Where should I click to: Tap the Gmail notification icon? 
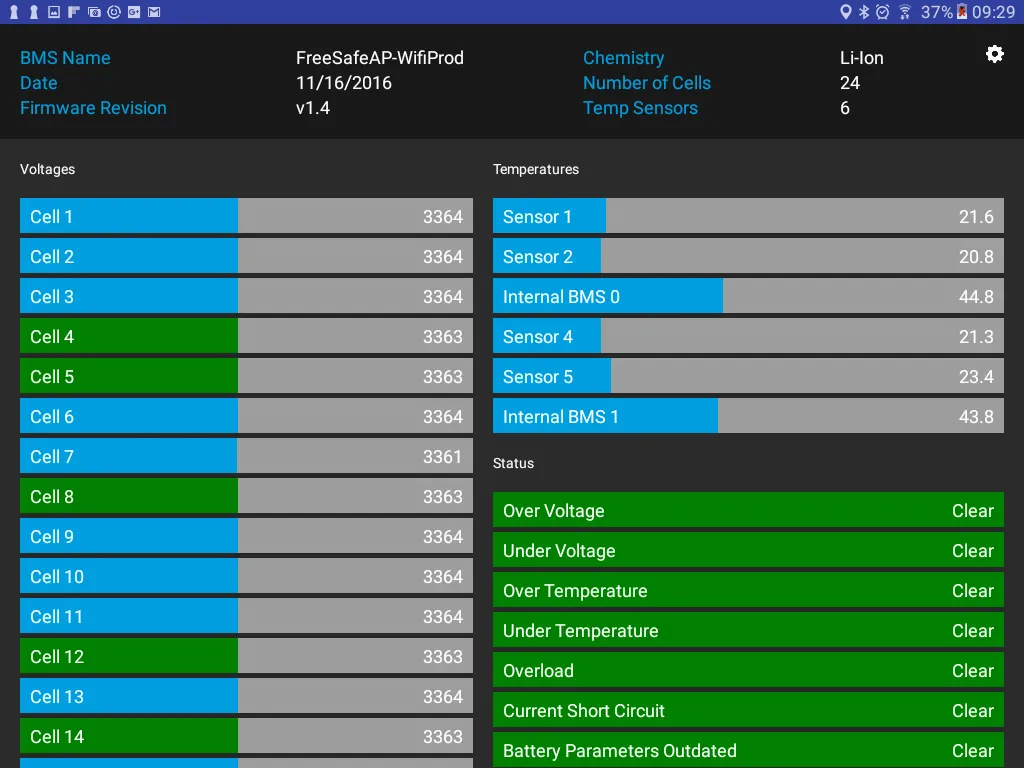pyautogui.click(x=154, y=12)
